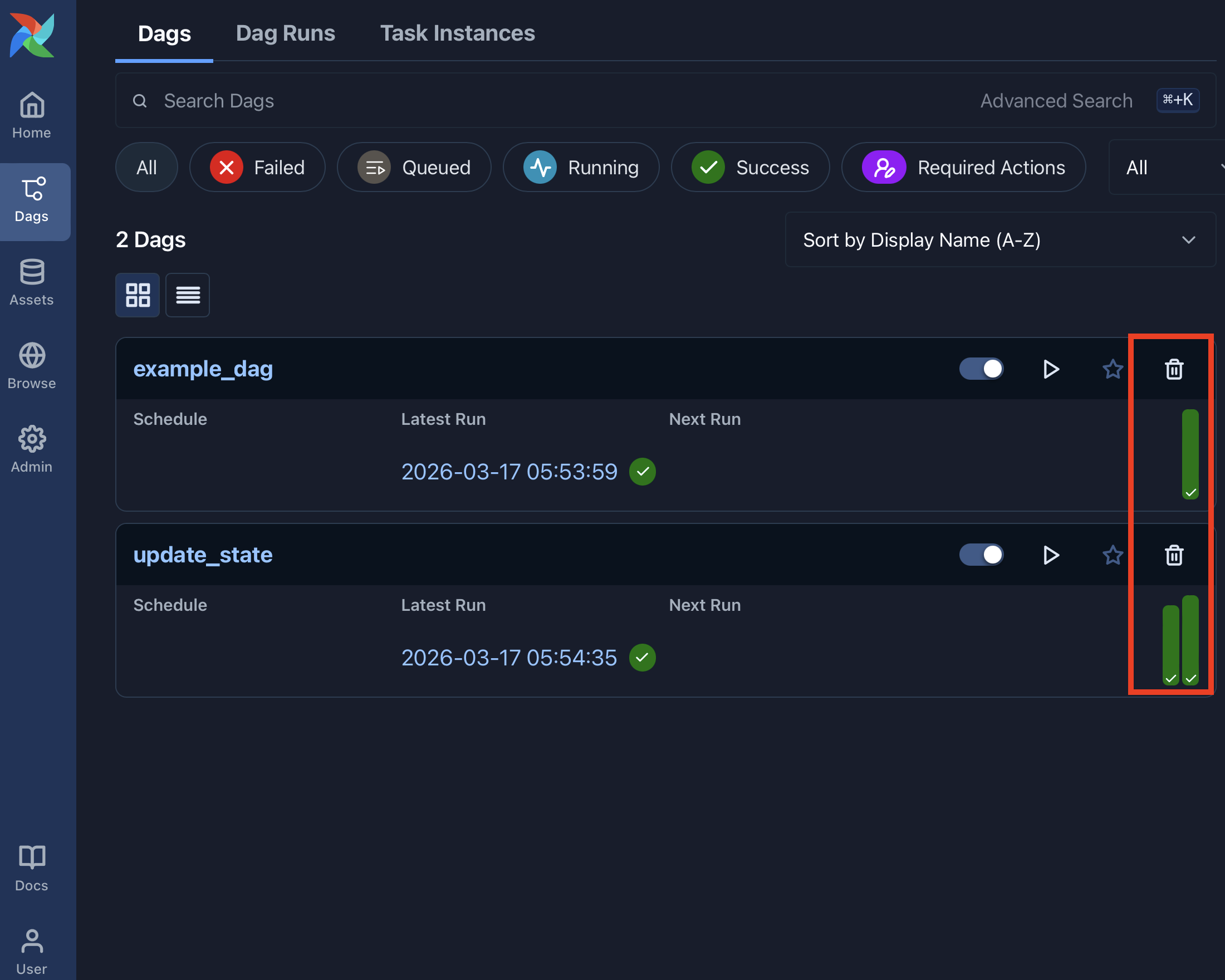Image resolution: width=1225 pixels, height=980 pixels.
Task: Trigger example_dag with play icon
Action: coord(1051,369)
